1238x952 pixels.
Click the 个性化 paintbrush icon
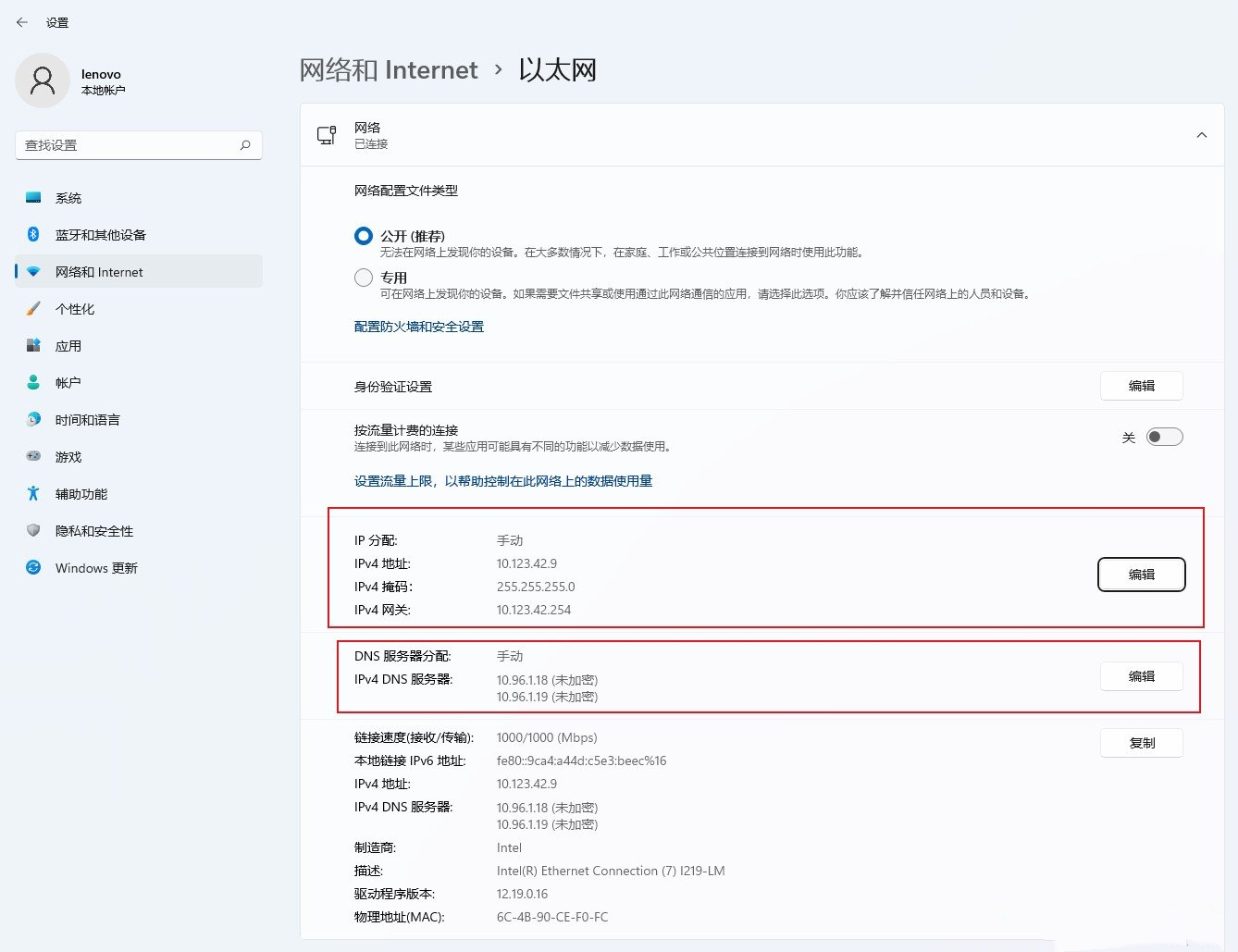coord(33,309)
